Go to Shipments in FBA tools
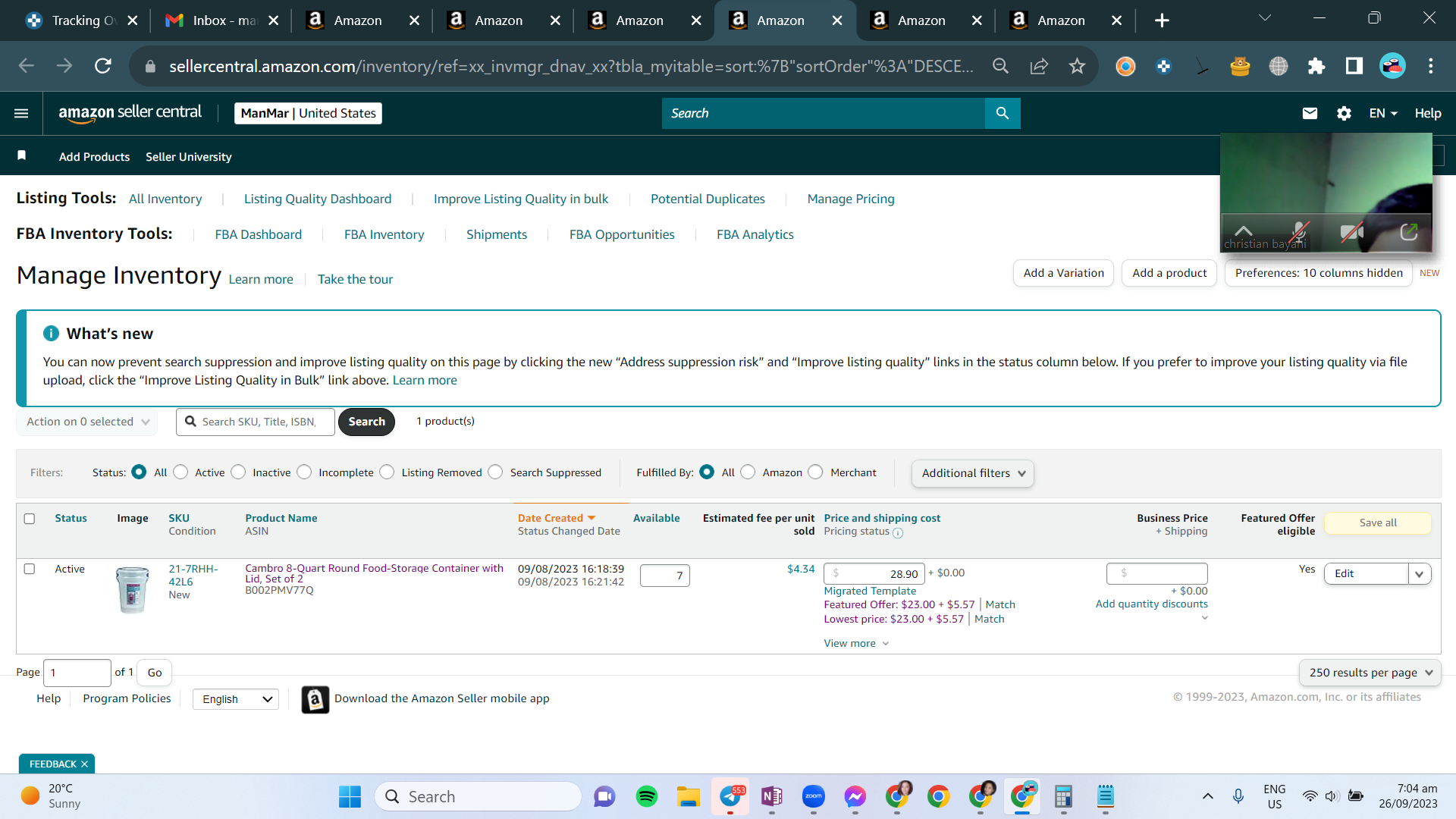The image size is (1456, 819). (x=497, y=235)
